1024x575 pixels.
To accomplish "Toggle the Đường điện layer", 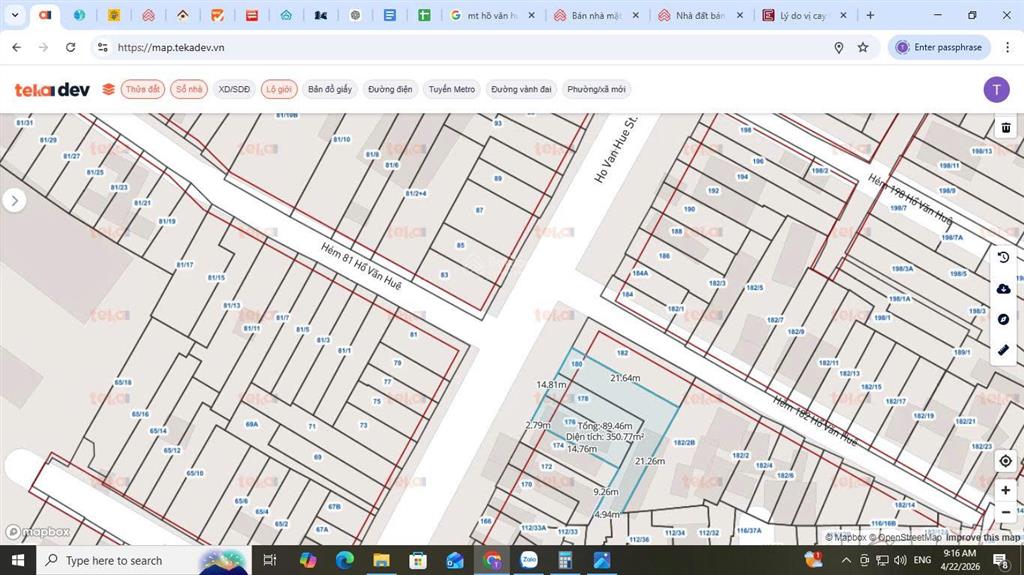I will pyautogui.click(x=390, y=89).
